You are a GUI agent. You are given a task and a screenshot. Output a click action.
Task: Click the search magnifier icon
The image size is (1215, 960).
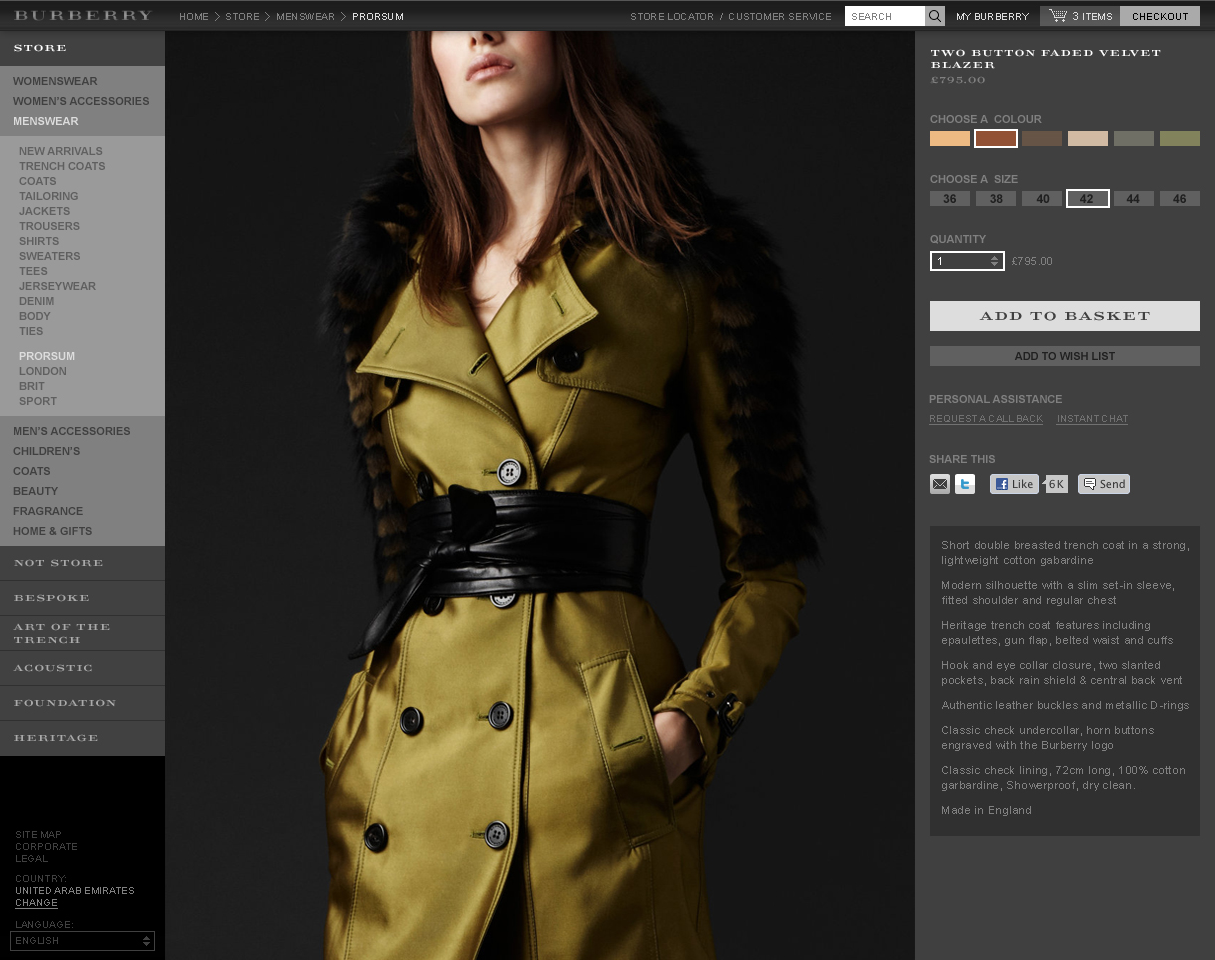click(x=934, y=16)
